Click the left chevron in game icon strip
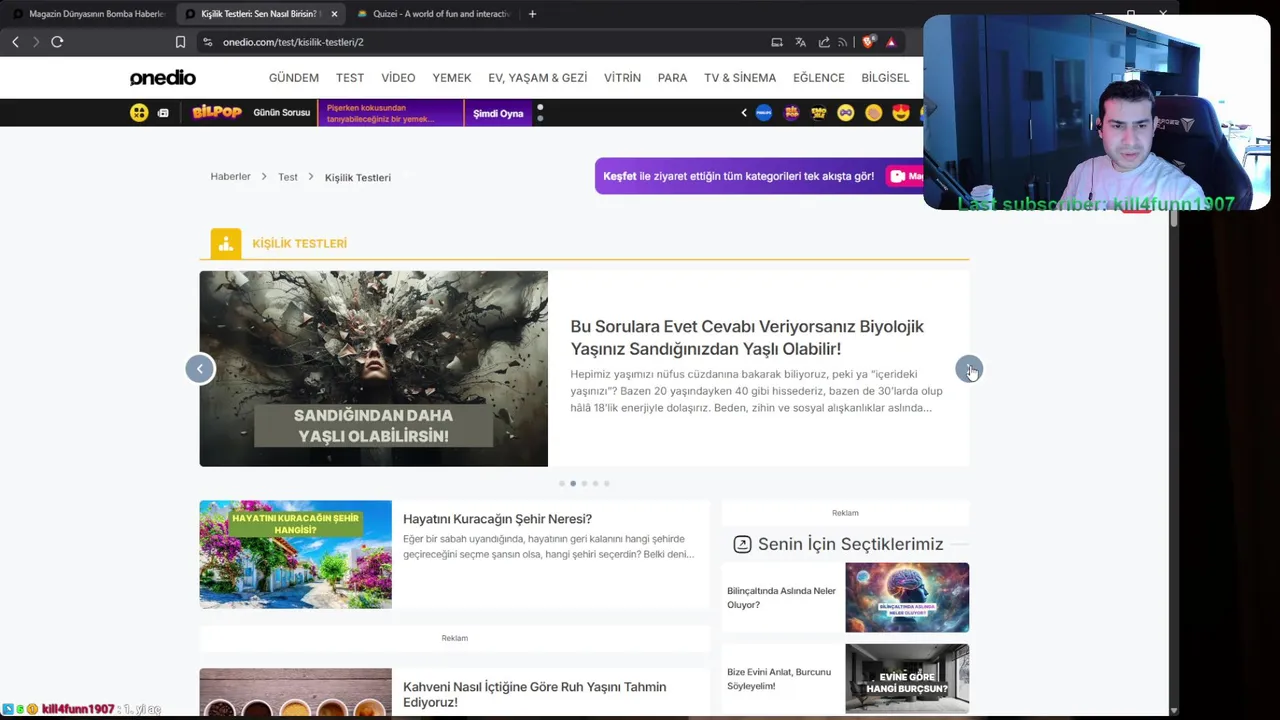The image size is (1280, 720). (x=744, y=113)
